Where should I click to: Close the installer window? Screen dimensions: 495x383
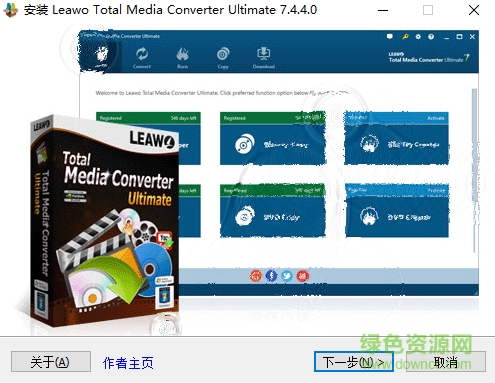click(474, 10)
